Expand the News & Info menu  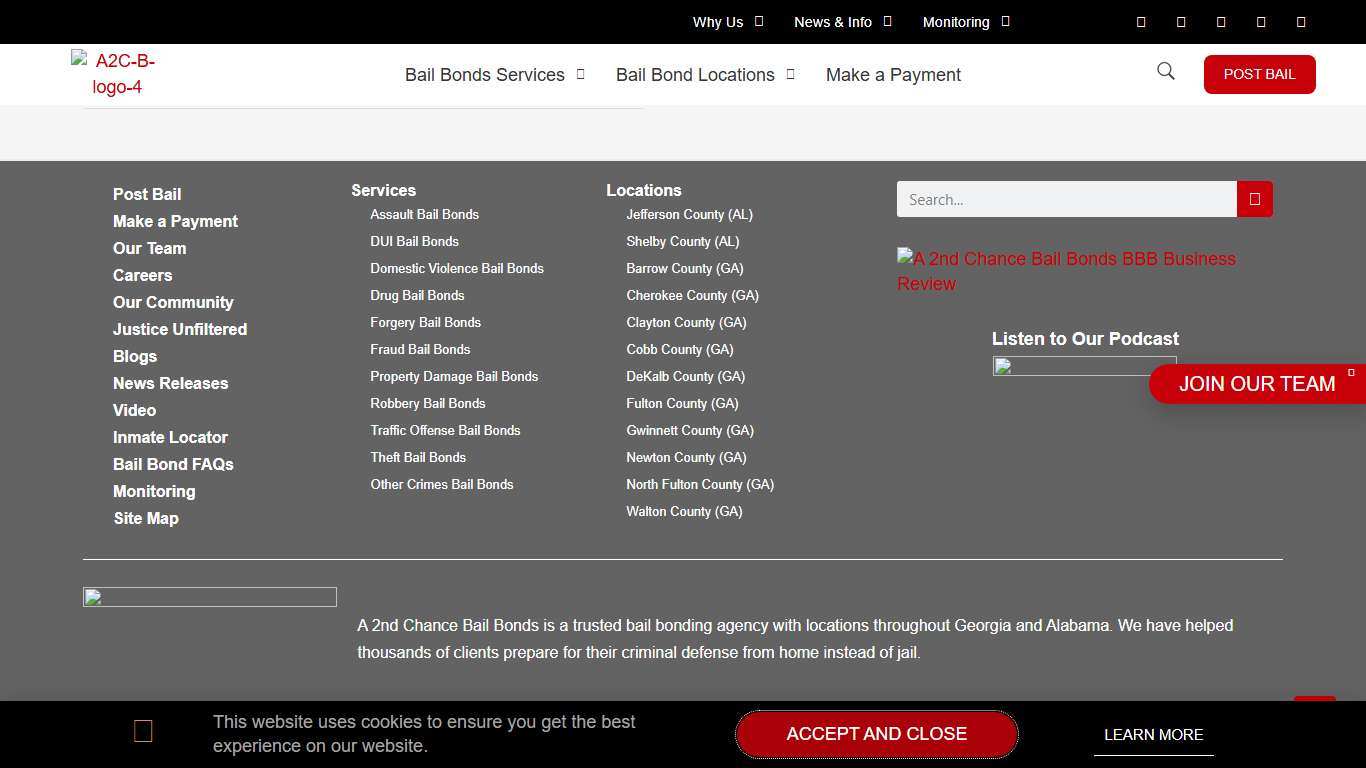[x=842, y=22]
